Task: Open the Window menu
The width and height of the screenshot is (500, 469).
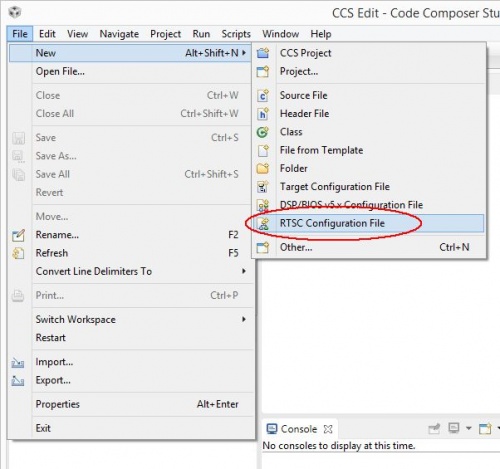Action: click(280, 34)
